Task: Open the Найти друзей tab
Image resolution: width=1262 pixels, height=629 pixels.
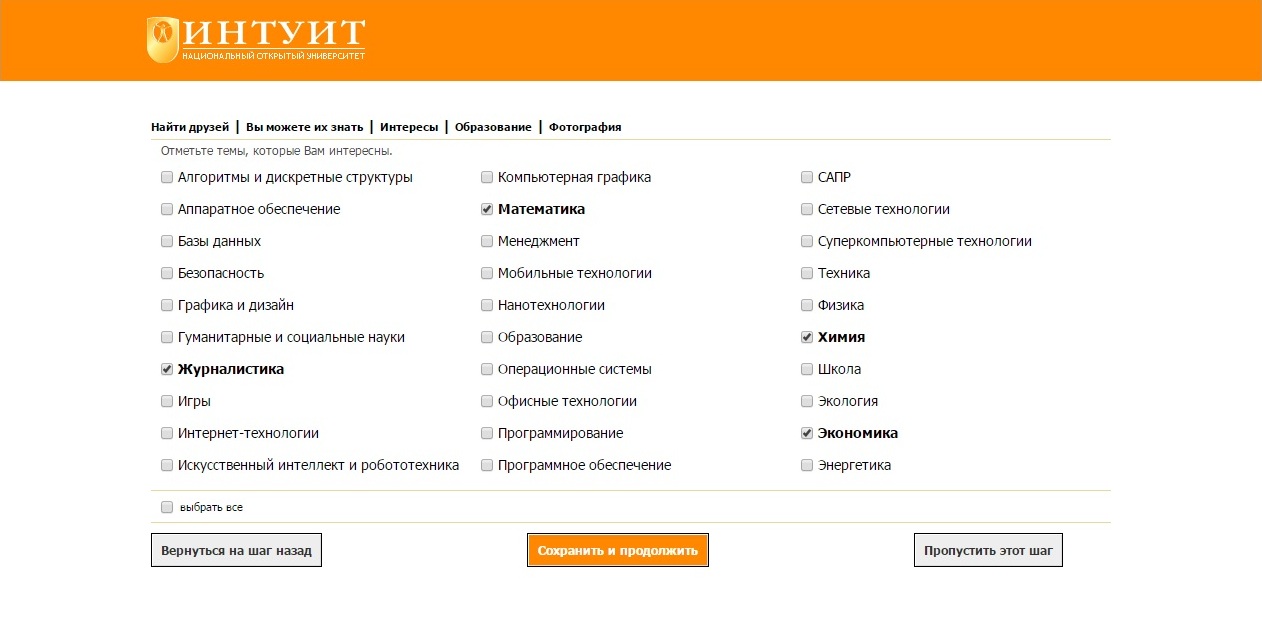Action: [190, 127]
